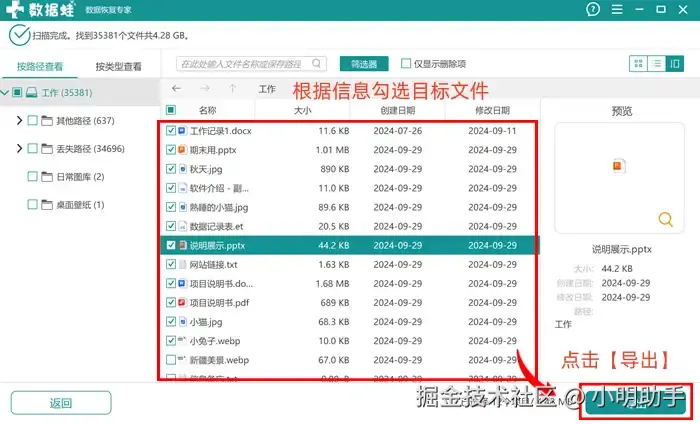Click the PowerPoint icon of 期末用.pptx
This screenshot has height=424, width=700.
pos(182,150)
